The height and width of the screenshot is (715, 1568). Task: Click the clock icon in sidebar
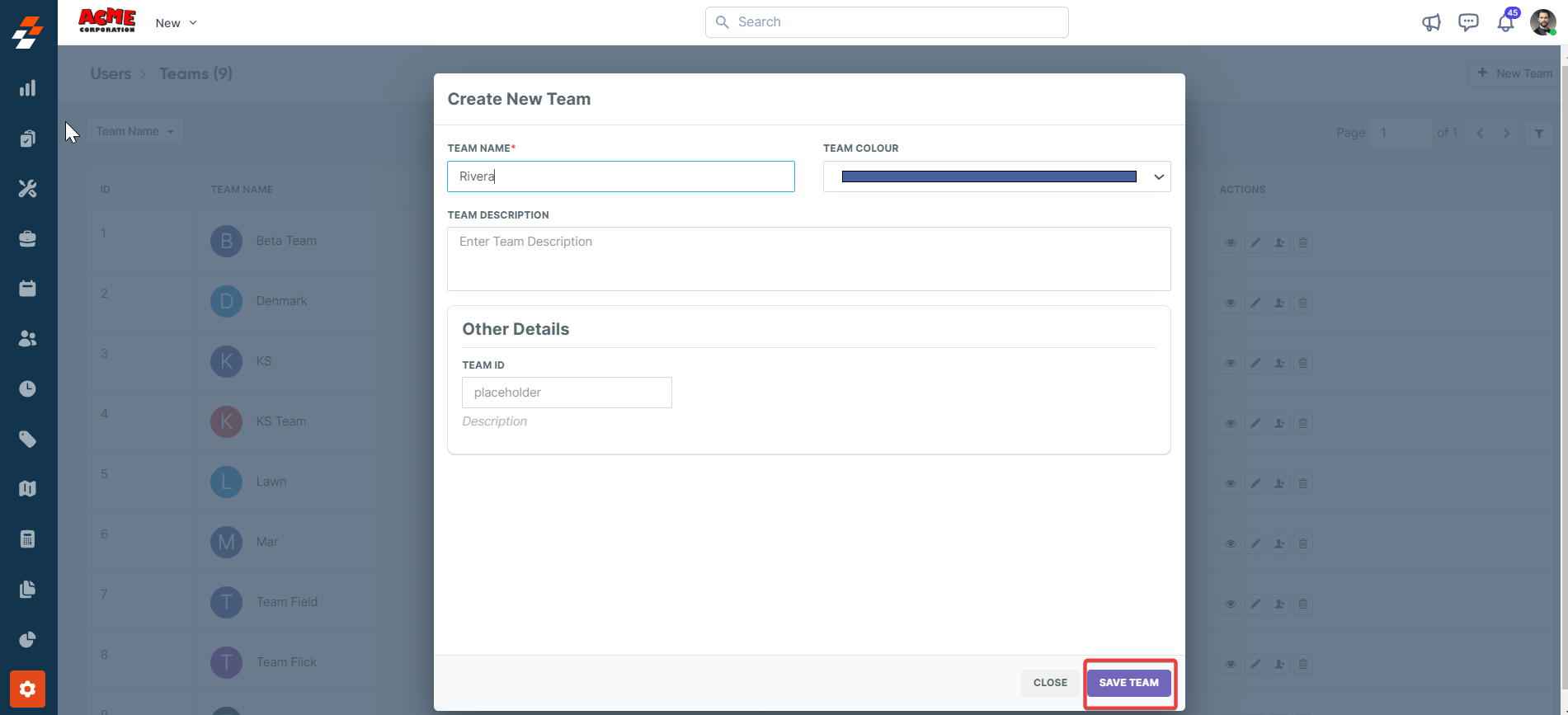click(x=27, y=388)
